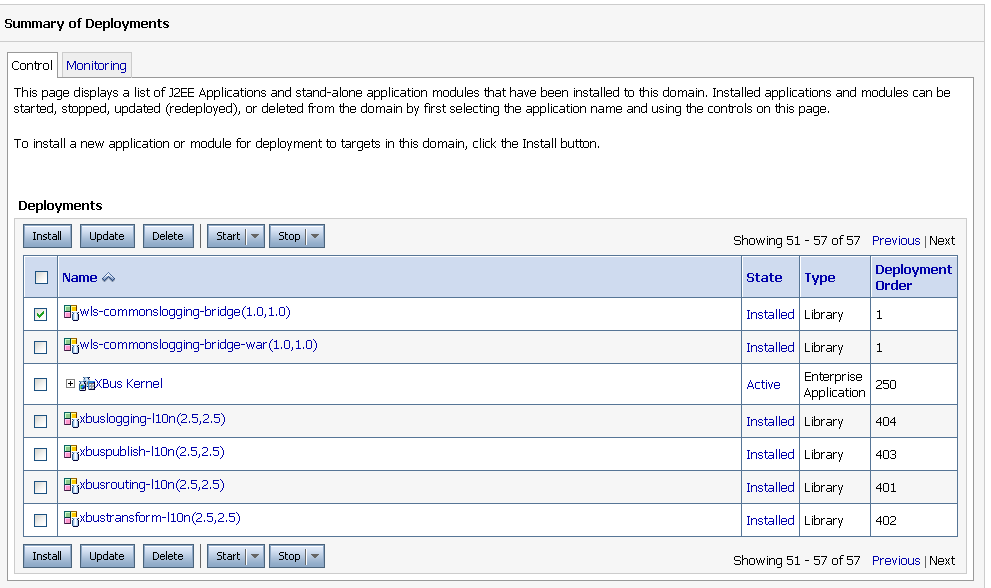Click deployment order value 250
Screen dimensions: 991x588
tap(885, 384)
